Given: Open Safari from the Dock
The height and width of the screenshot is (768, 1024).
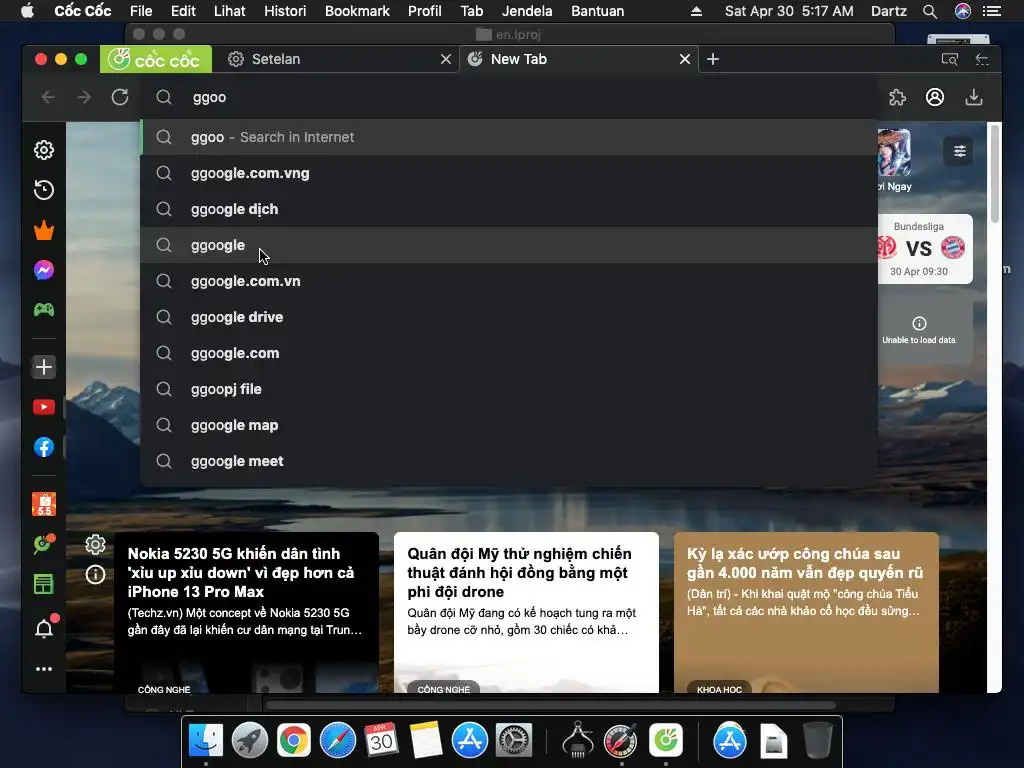Looking at the screenshot, I should click(338, 741).
